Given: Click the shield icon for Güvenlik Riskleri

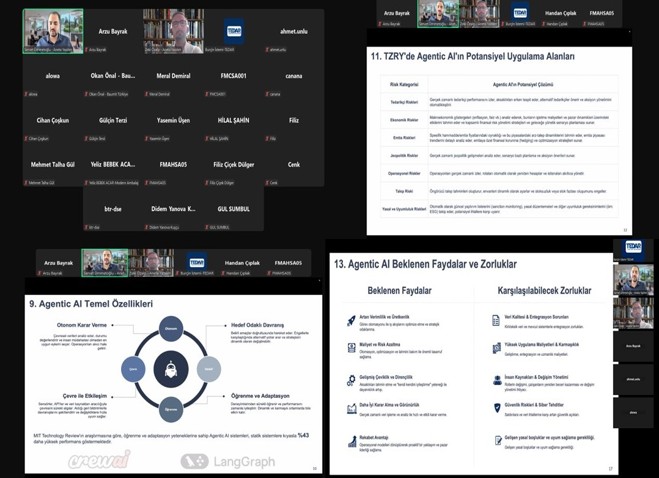Looking at the screenshot, I should pos(497,408).
